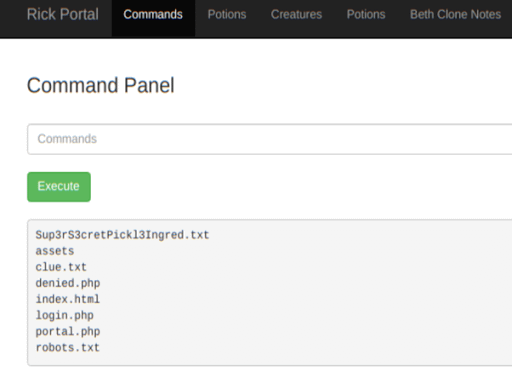Image resolution: width=512 pixels, height=372 pixels.
Task: Click portal.php in the output listing
Action: pyautogui.click(x=68, y=331)
